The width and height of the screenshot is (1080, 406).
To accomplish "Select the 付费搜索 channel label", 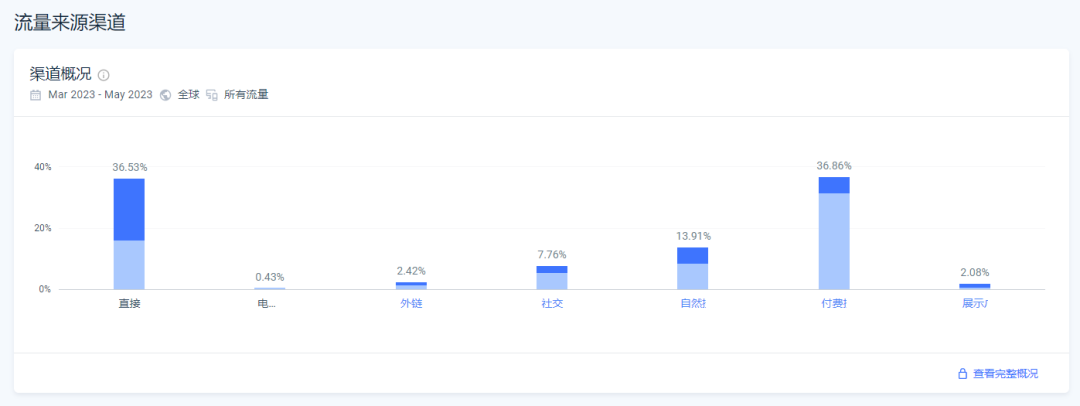I will coord(834,304).
